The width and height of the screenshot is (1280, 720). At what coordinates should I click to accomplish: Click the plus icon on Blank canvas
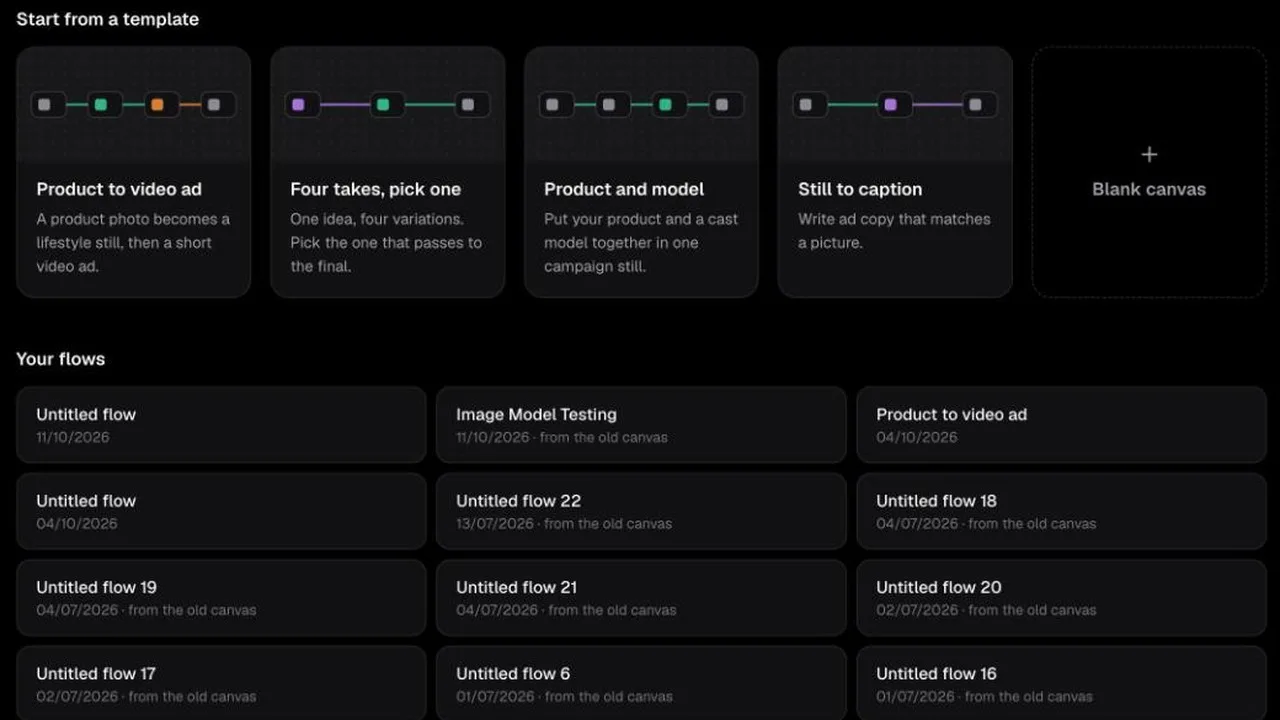pos(1149,155)
